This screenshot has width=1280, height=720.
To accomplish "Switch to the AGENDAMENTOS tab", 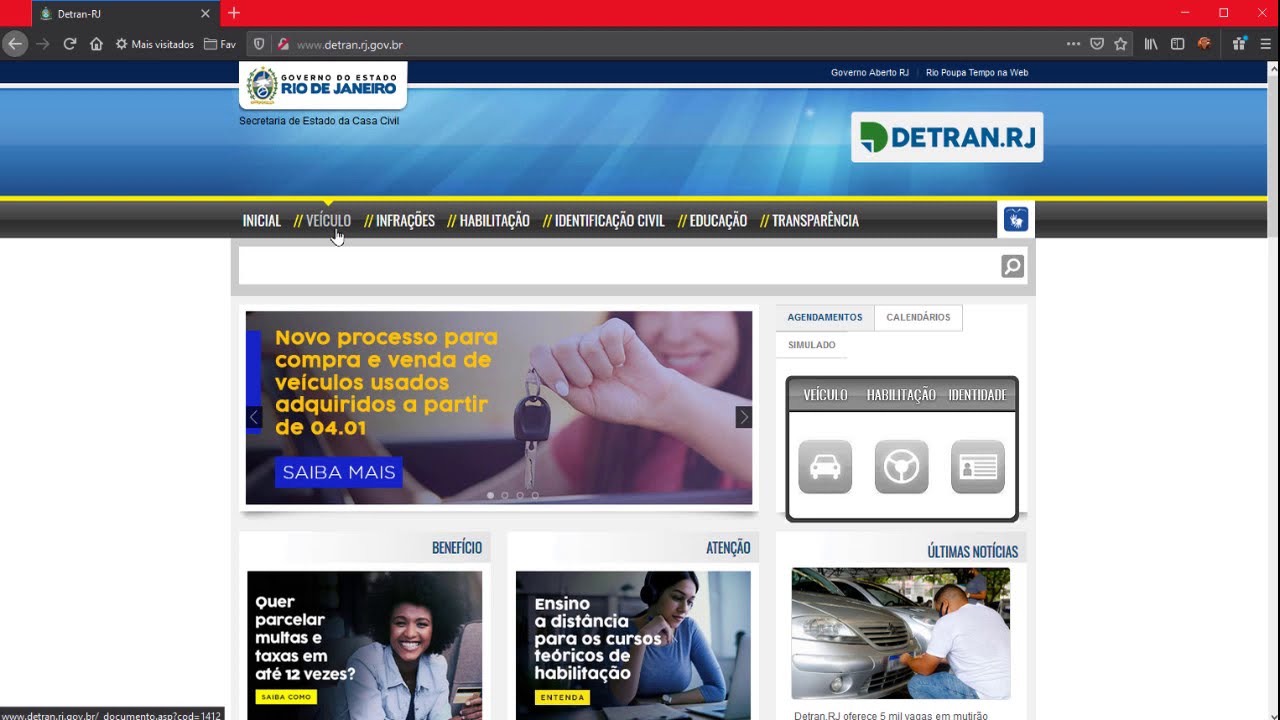I will pyautogui.click(x=825, y=317).
